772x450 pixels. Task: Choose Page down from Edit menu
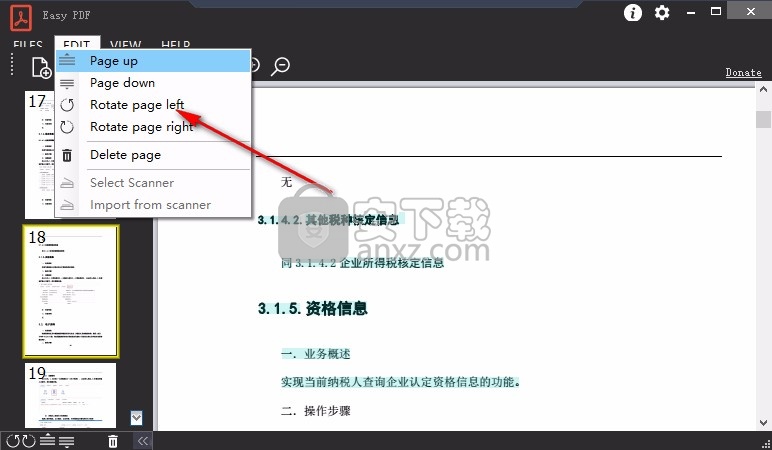[154, 83]
